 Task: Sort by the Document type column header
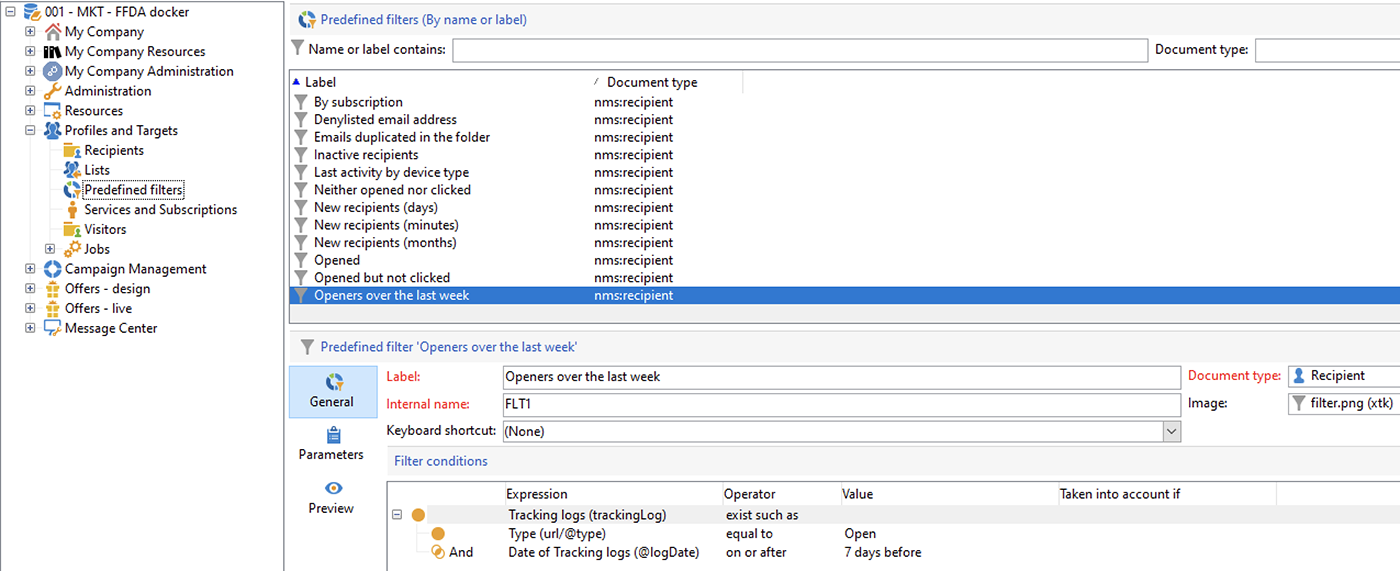coord(652,83)
